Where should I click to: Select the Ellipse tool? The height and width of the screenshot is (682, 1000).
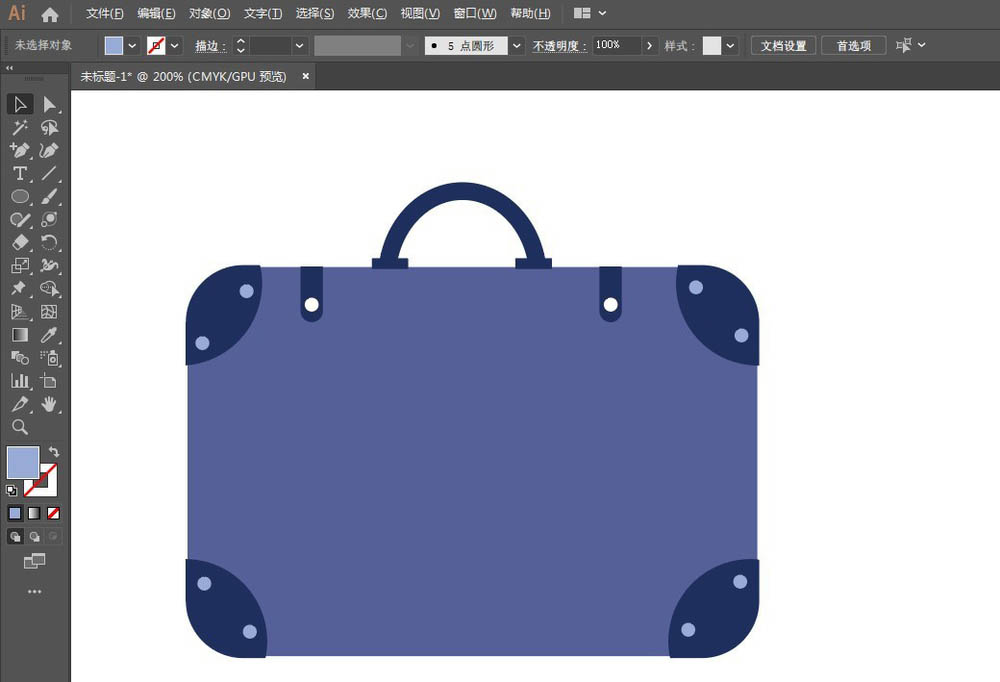20,196
